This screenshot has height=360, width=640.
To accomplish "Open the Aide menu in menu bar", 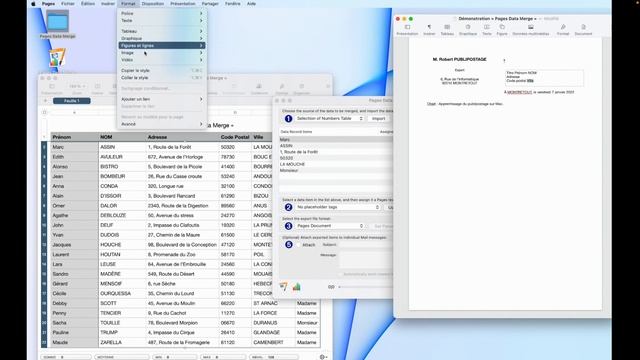I will (x=251, y=4).
